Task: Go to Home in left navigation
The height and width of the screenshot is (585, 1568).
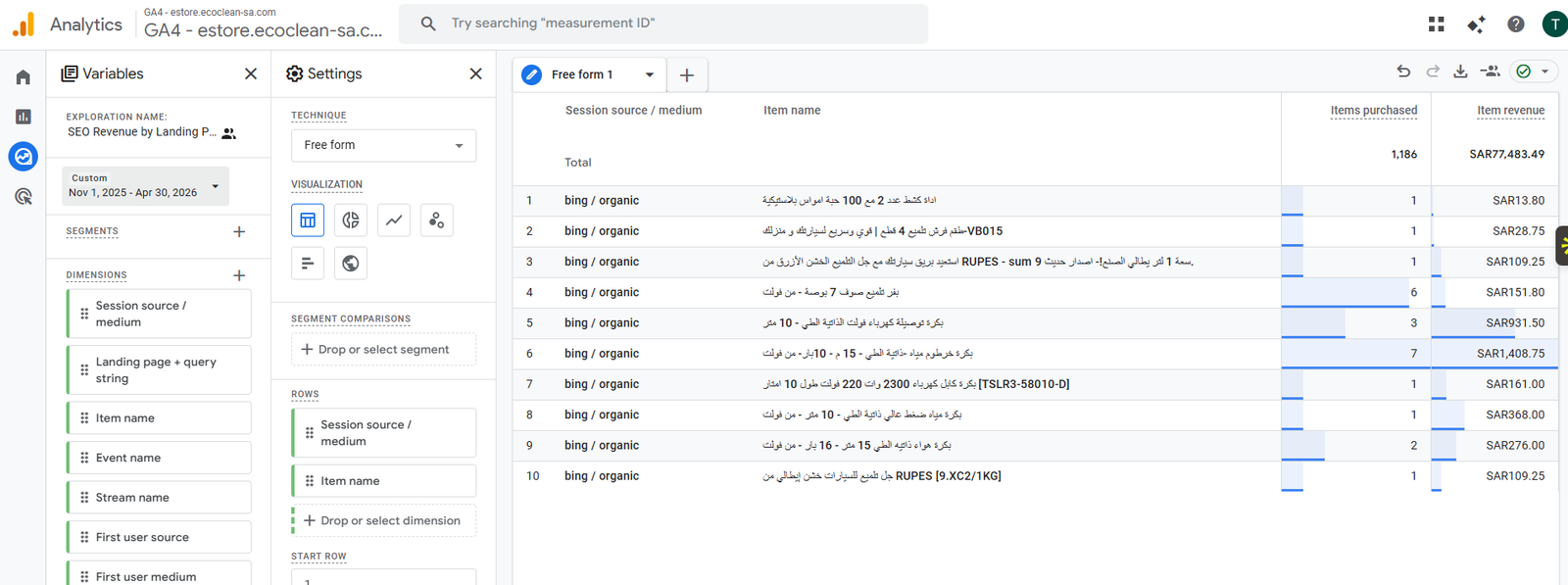Action: [24, 77]
